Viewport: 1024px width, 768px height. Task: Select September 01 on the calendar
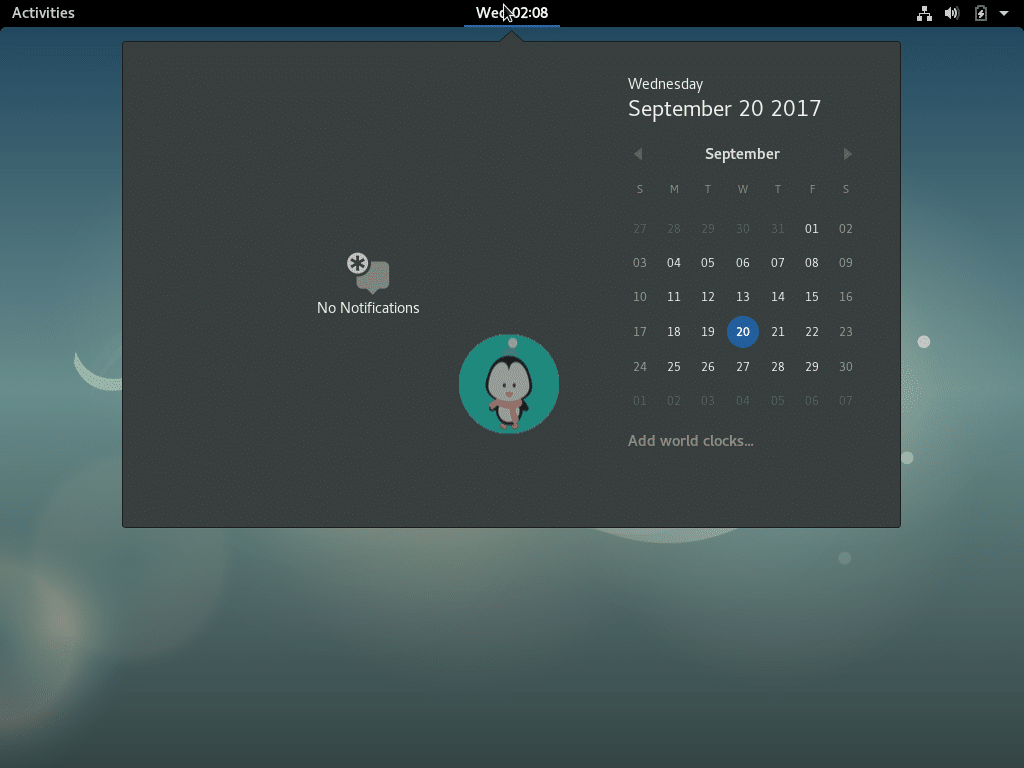[811, 228]
